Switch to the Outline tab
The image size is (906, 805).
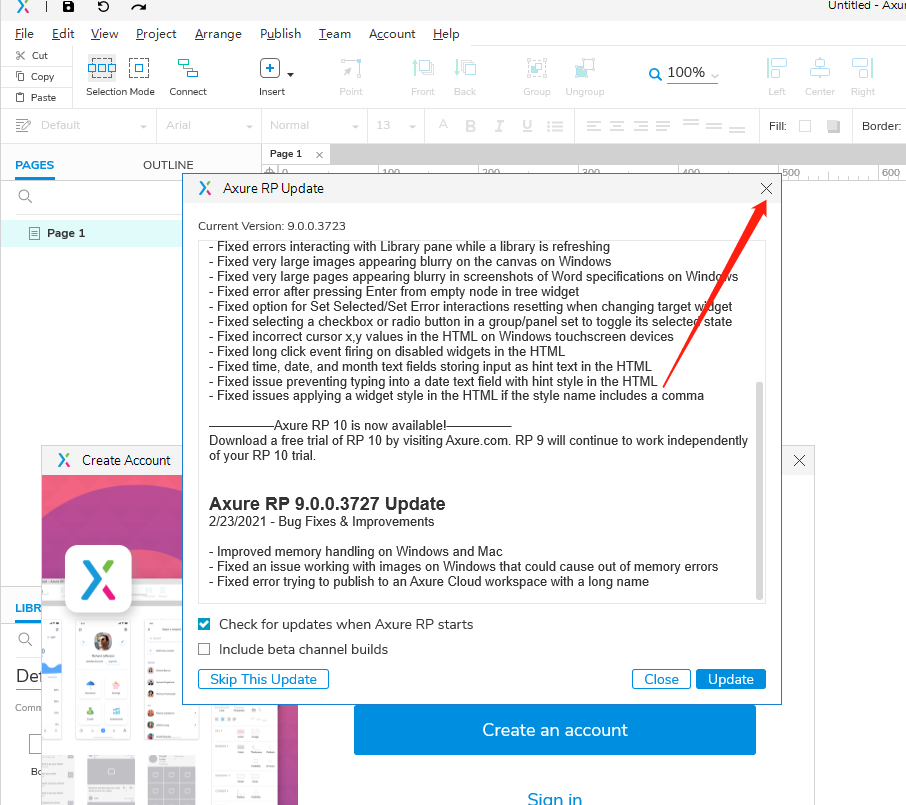167,165
